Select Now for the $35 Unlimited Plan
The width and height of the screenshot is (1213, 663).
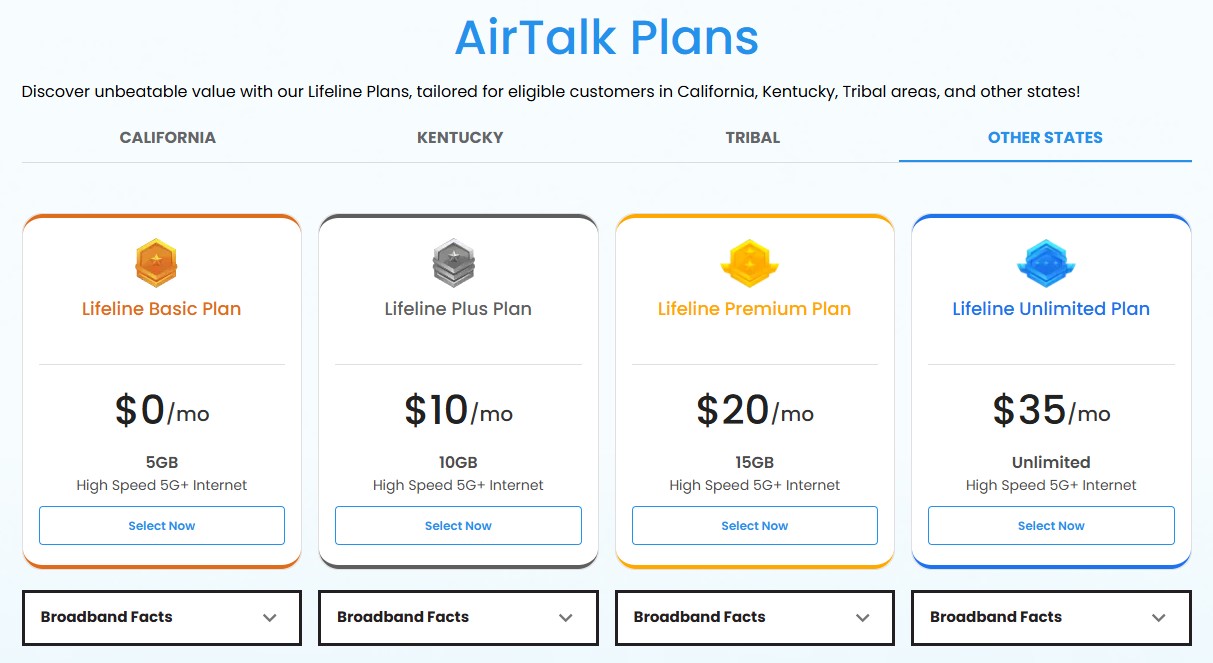click(x=1049, y=525)
